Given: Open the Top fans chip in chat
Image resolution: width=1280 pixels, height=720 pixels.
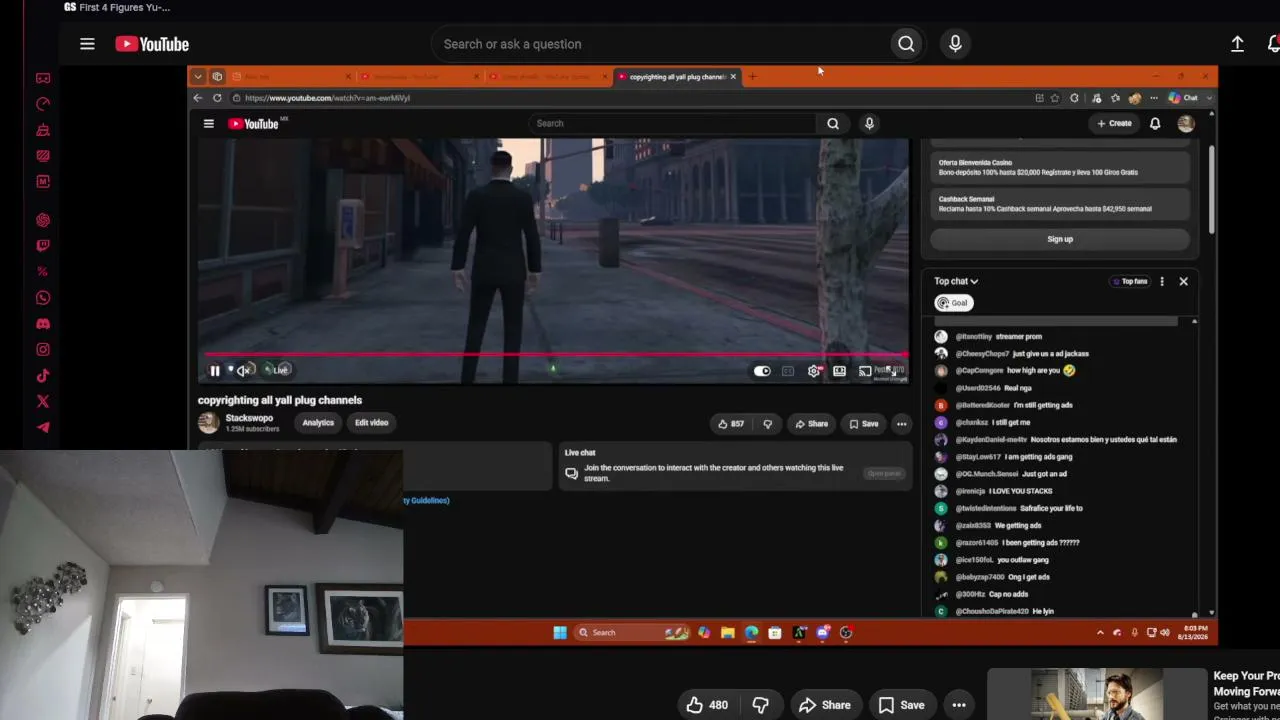Looking at the screenshot, I should pos(1129,282).
